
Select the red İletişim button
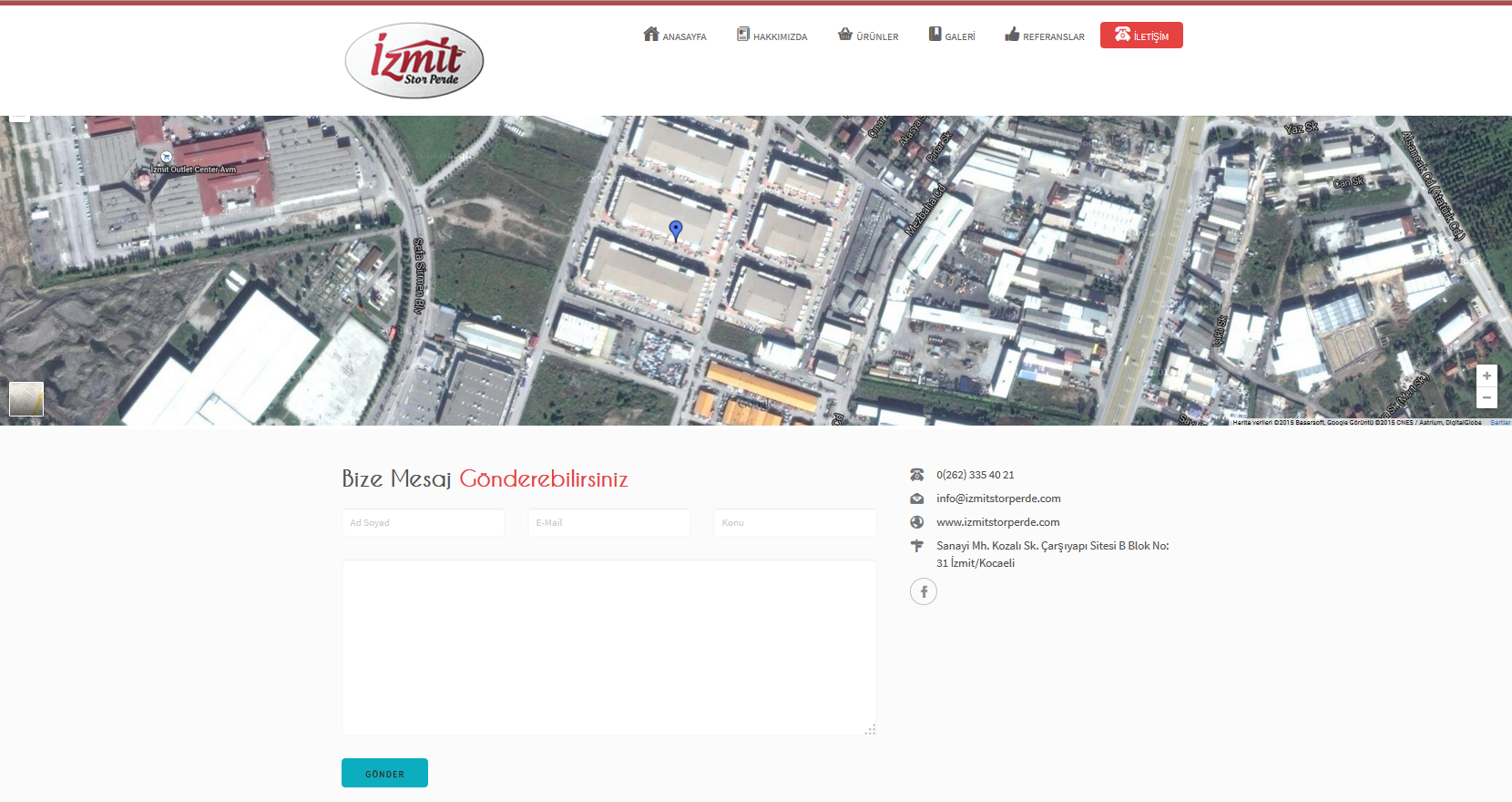1141,36
